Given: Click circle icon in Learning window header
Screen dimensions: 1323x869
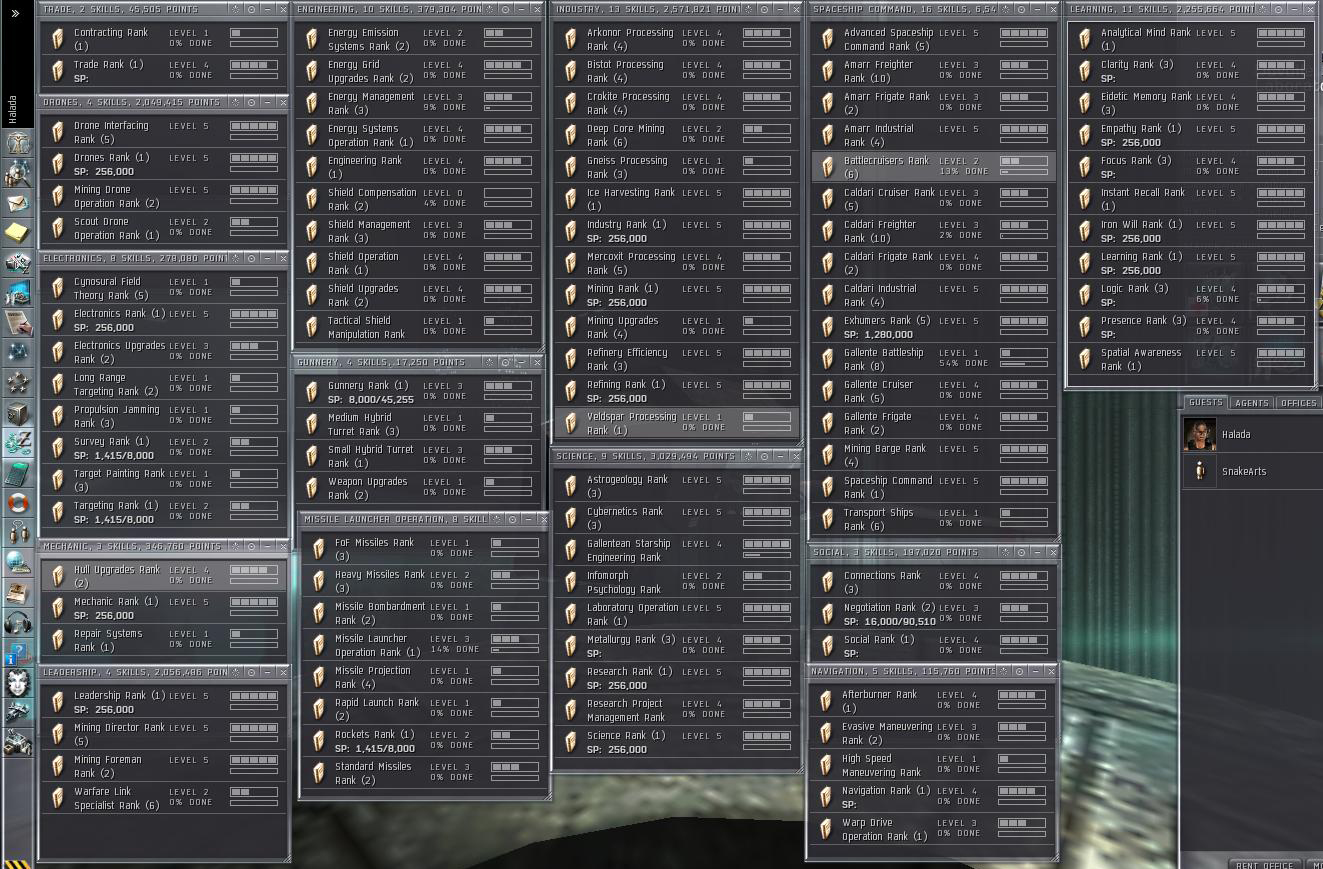Looking at the screenshot, I should click(x=1278, y=9).
